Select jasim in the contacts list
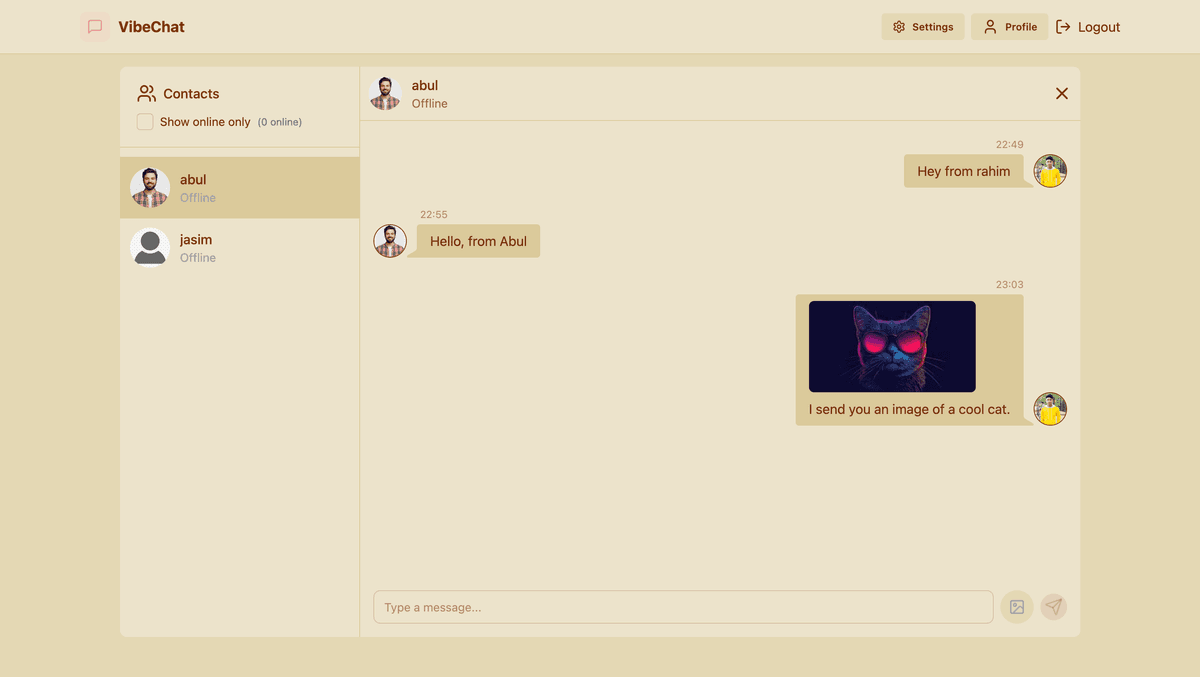The width and height of the screenshot is (1200, 677). [x=240, y=248]
